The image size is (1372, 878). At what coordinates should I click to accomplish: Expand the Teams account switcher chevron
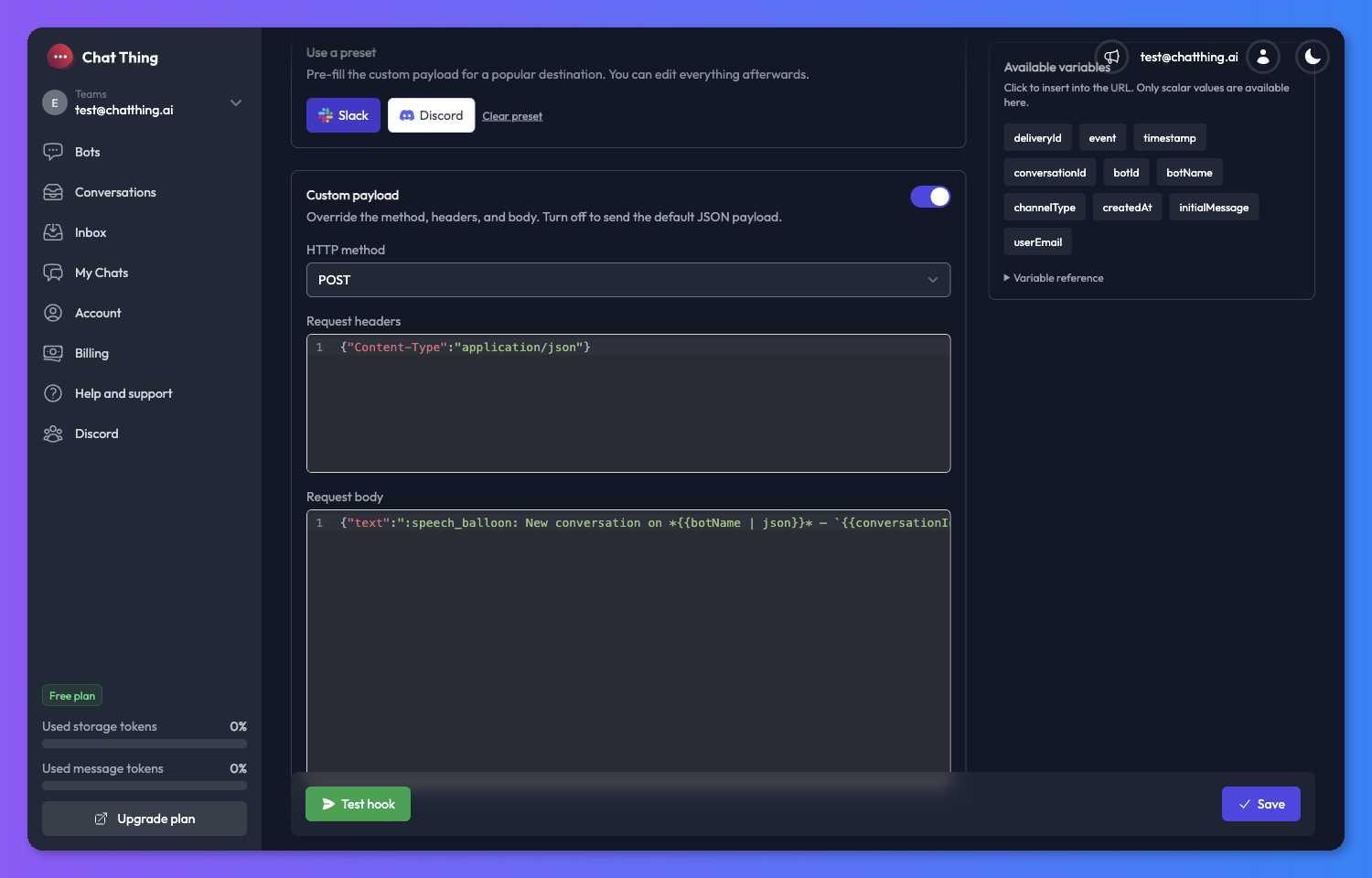(x=236, y=102)
